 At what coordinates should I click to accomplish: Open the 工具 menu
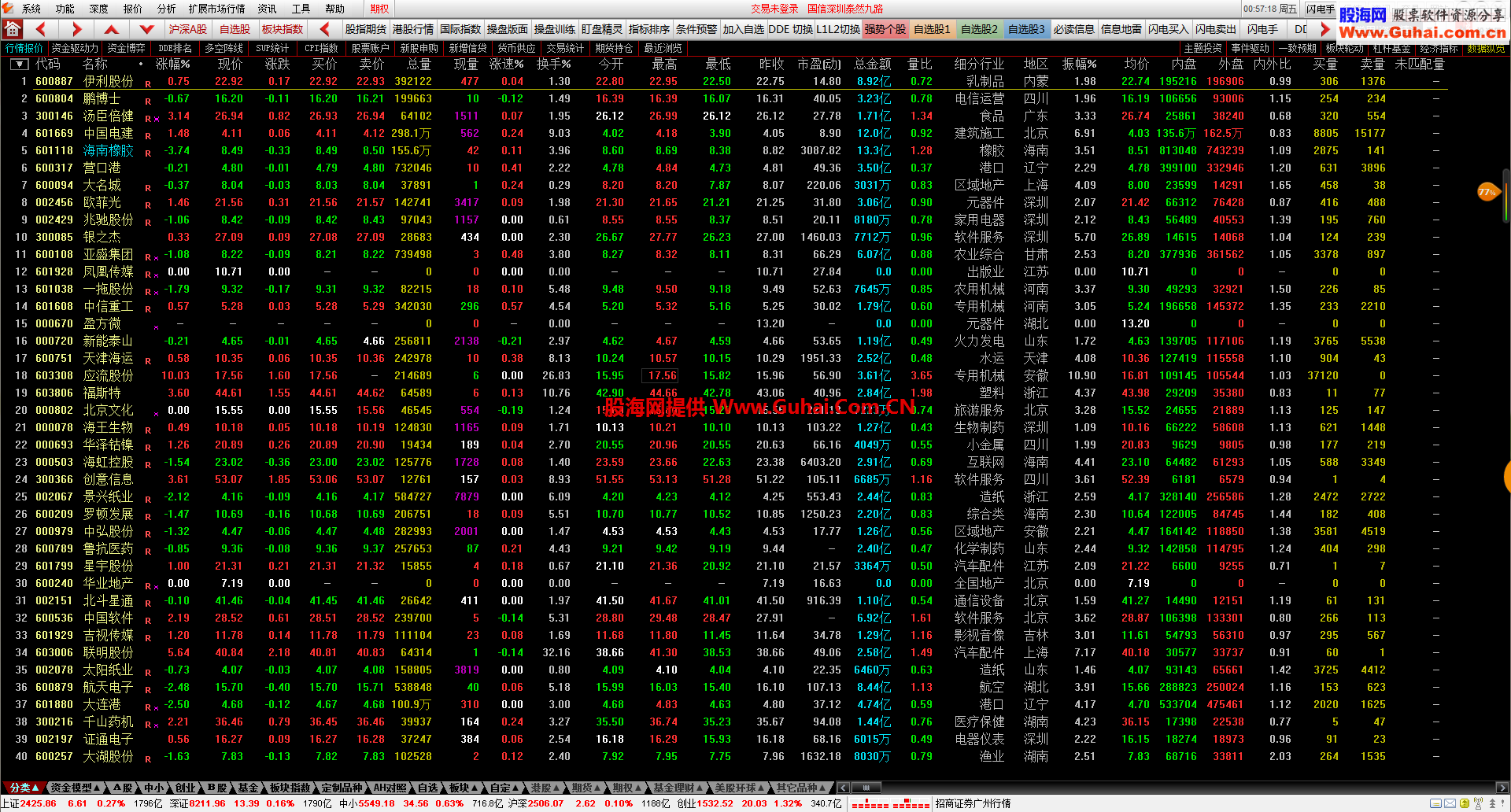point(301,9)
